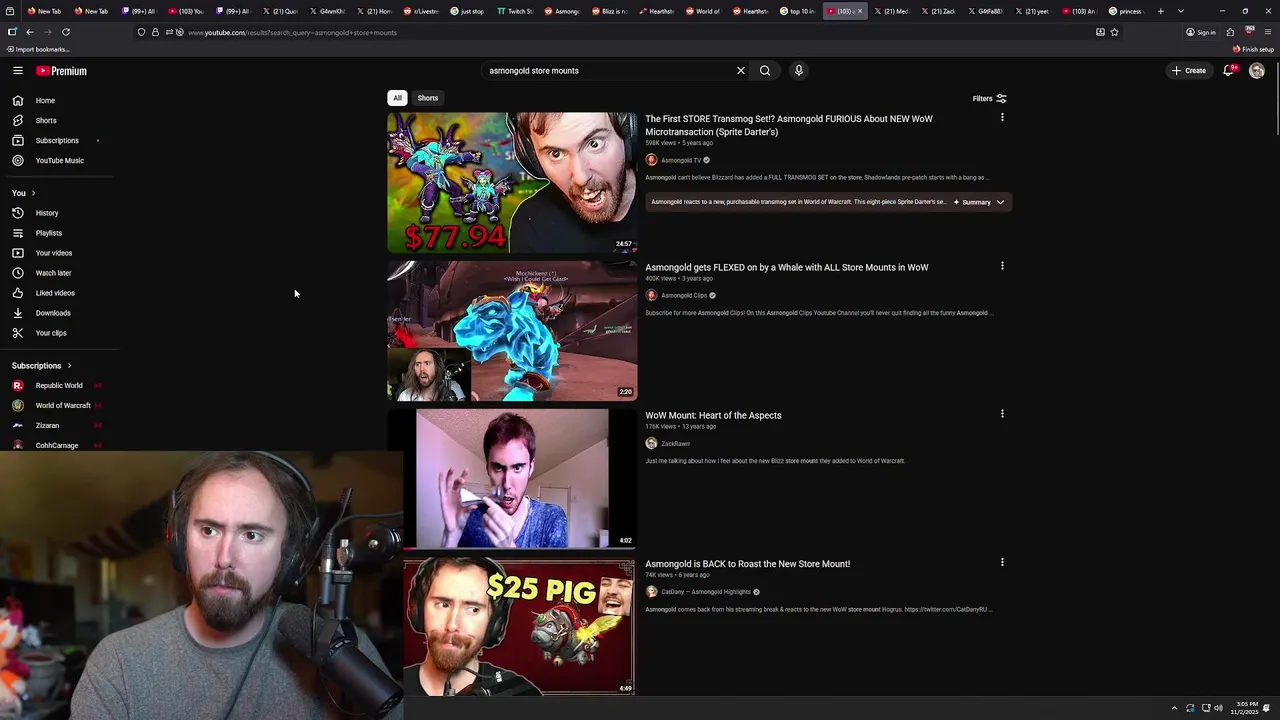Open Subscriptions in the sidebar
This screenshot has height=720, width=1280.
57,141
